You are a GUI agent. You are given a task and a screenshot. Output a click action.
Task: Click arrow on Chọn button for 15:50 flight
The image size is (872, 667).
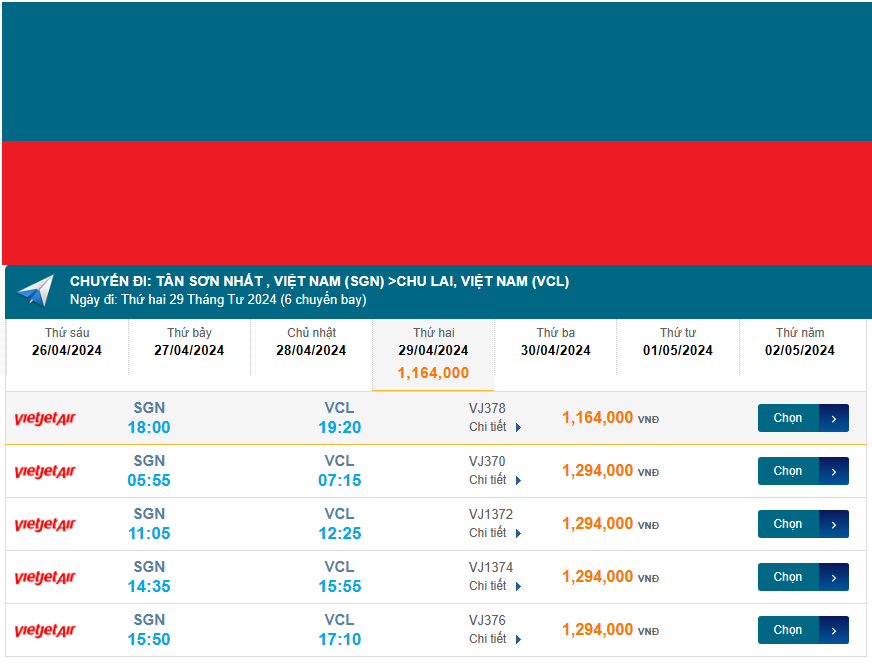834,630
